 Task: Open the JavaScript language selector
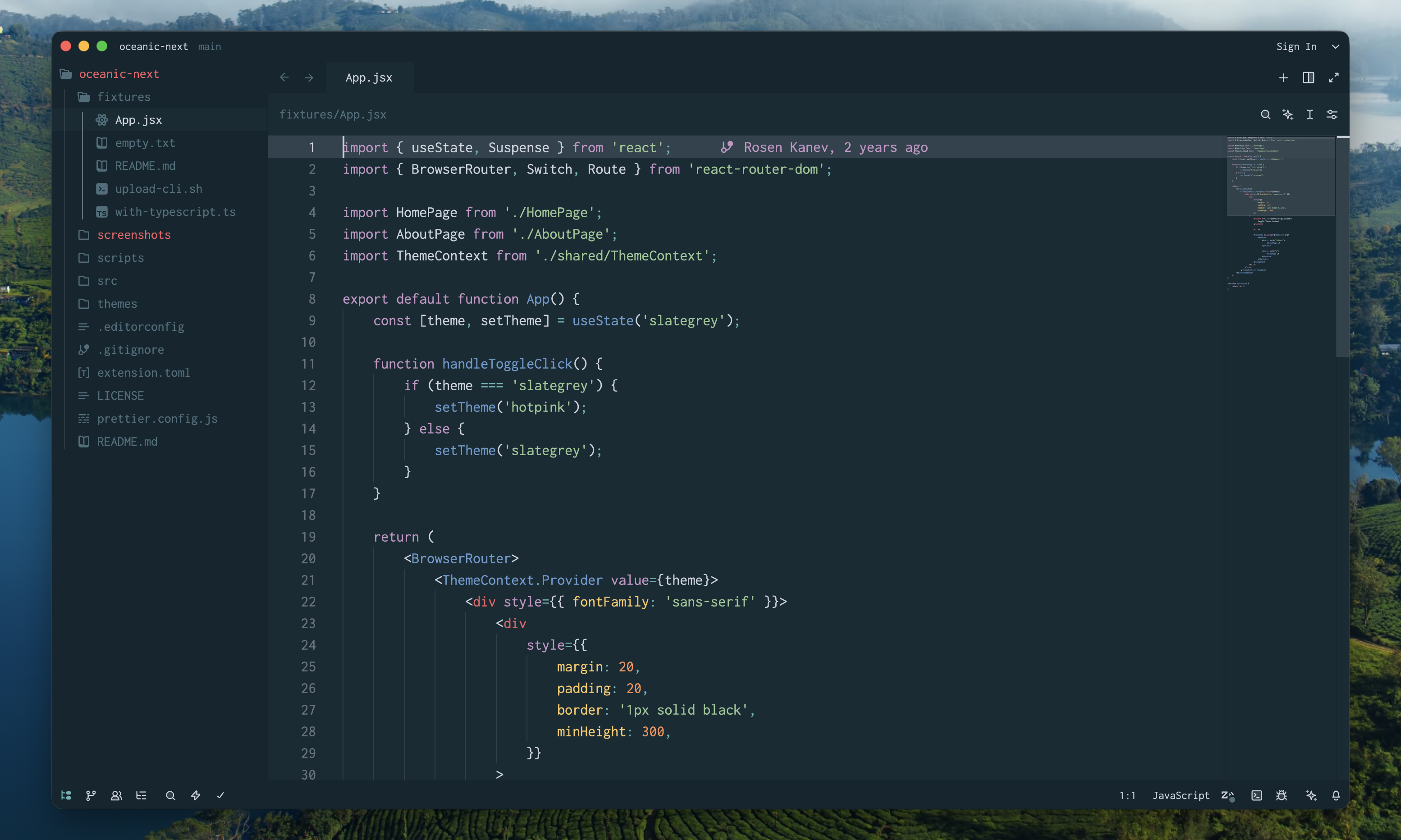coord(1181,795)
